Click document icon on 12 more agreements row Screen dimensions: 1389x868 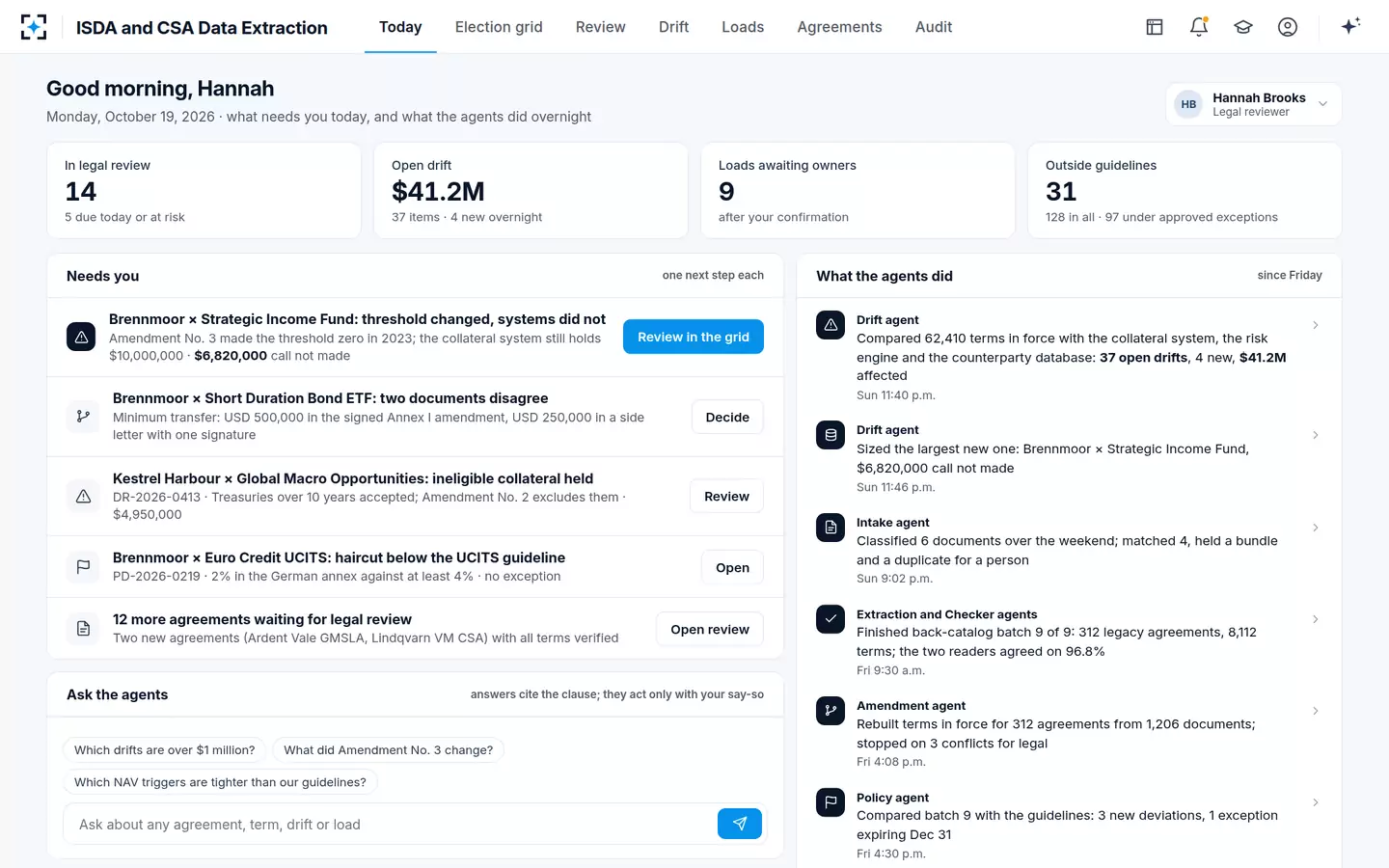[84, 629]
